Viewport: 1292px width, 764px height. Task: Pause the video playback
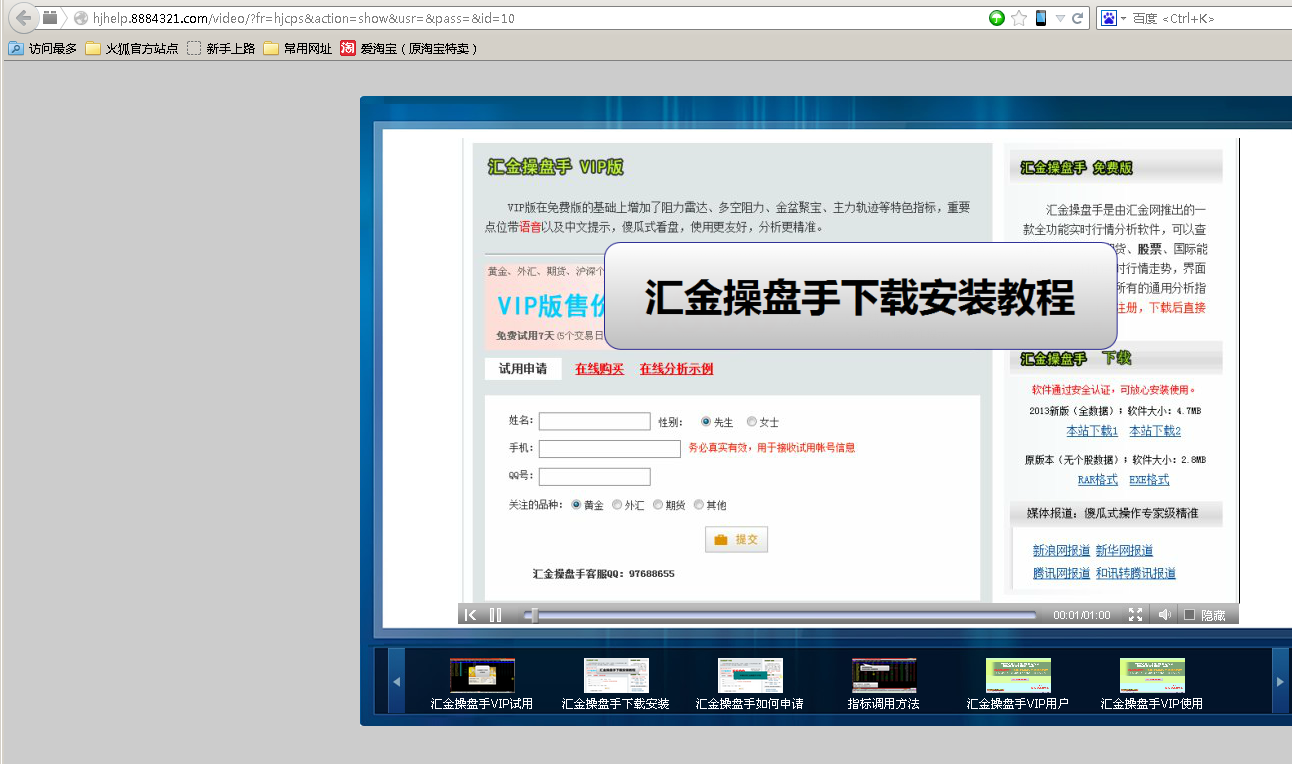pos(495,615)
